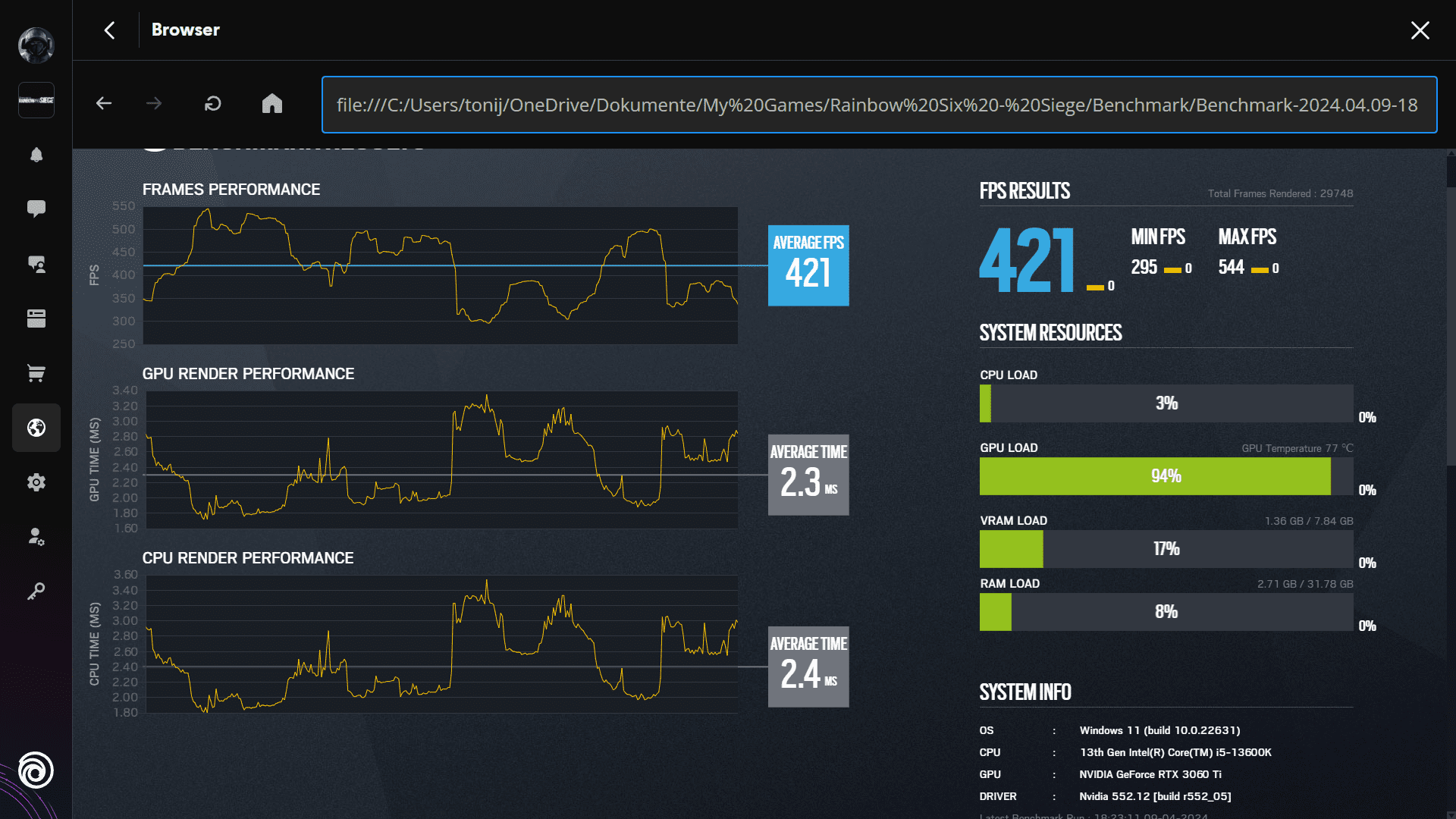Screen dimensions: 1456x819
Task: Click the MIN FPS 295 value
Action: [1144, 267]
